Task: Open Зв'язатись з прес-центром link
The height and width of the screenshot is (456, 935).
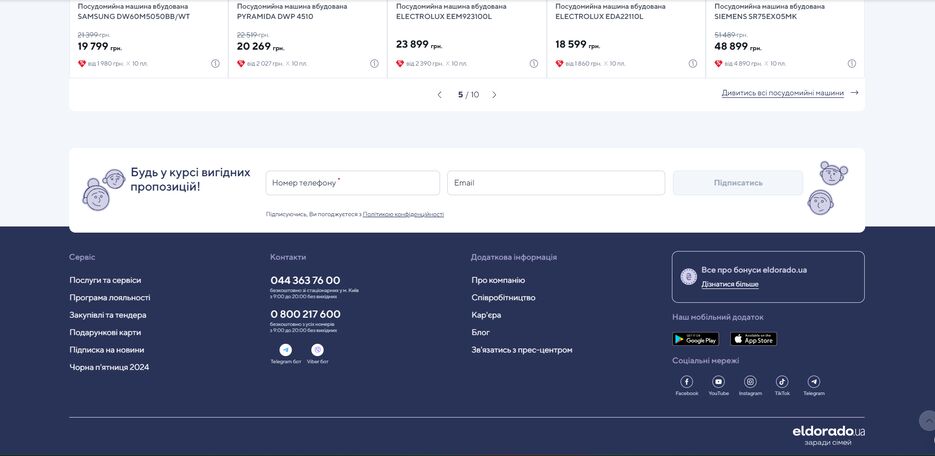Action: click(x=522, y=350)
